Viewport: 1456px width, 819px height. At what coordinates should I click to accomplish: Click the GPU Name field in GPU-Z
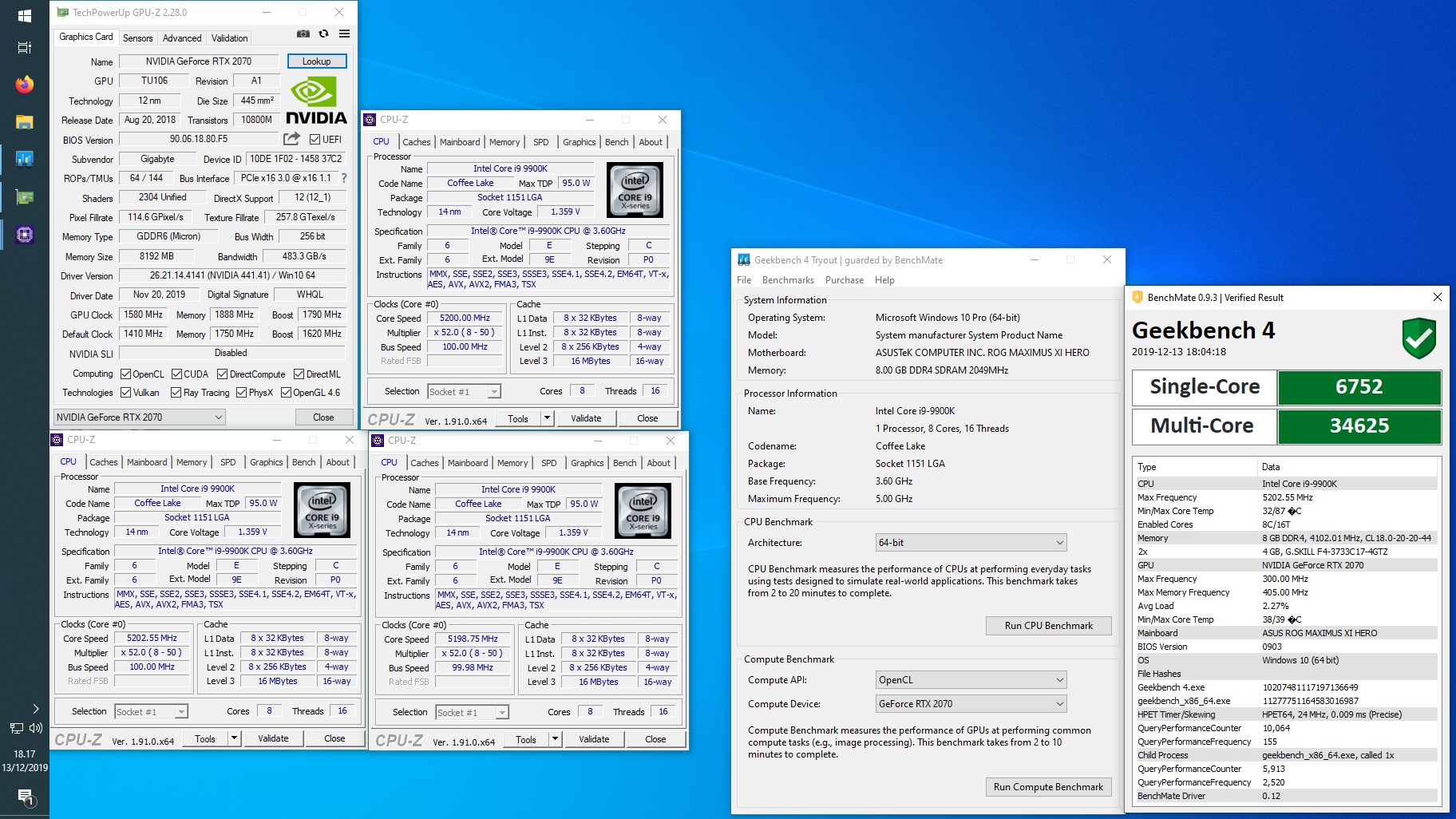199,61
